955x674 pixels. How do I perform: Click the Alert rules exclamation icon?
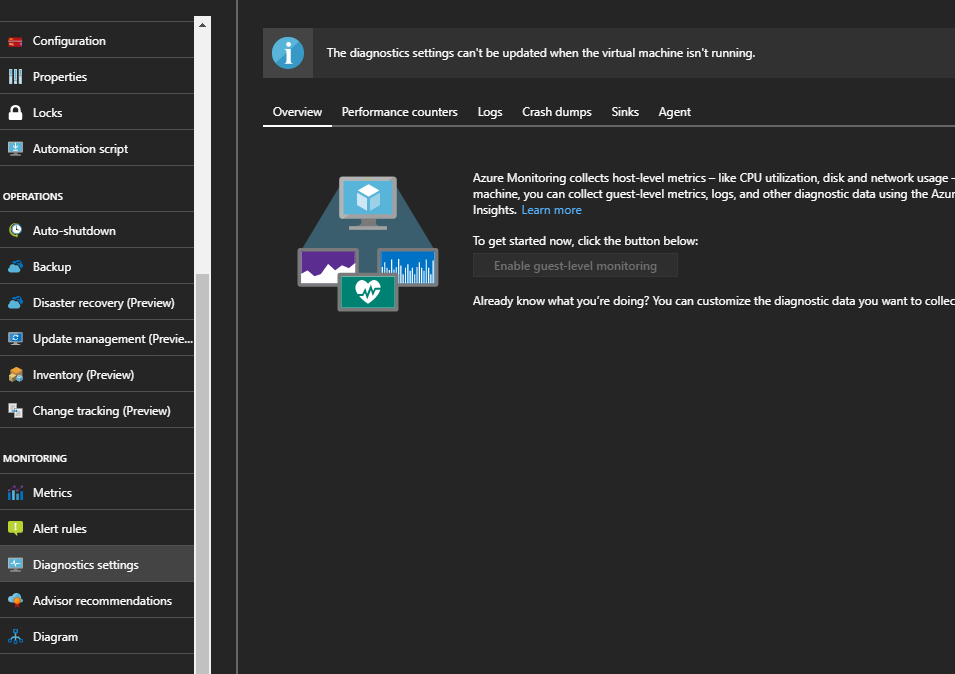coord(15,528)
